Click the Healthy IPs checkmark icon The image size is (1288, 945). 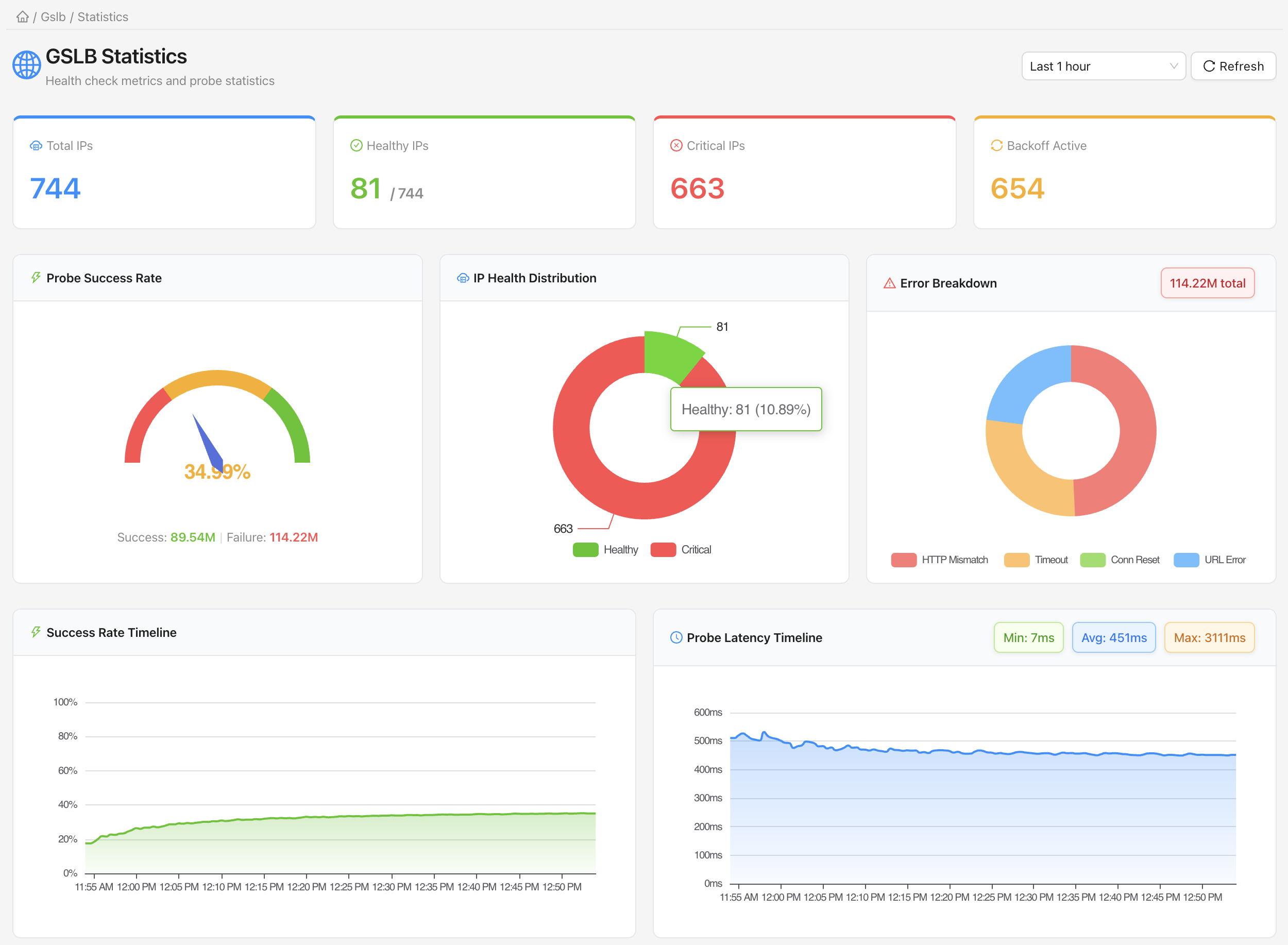(x=357, y=145)
